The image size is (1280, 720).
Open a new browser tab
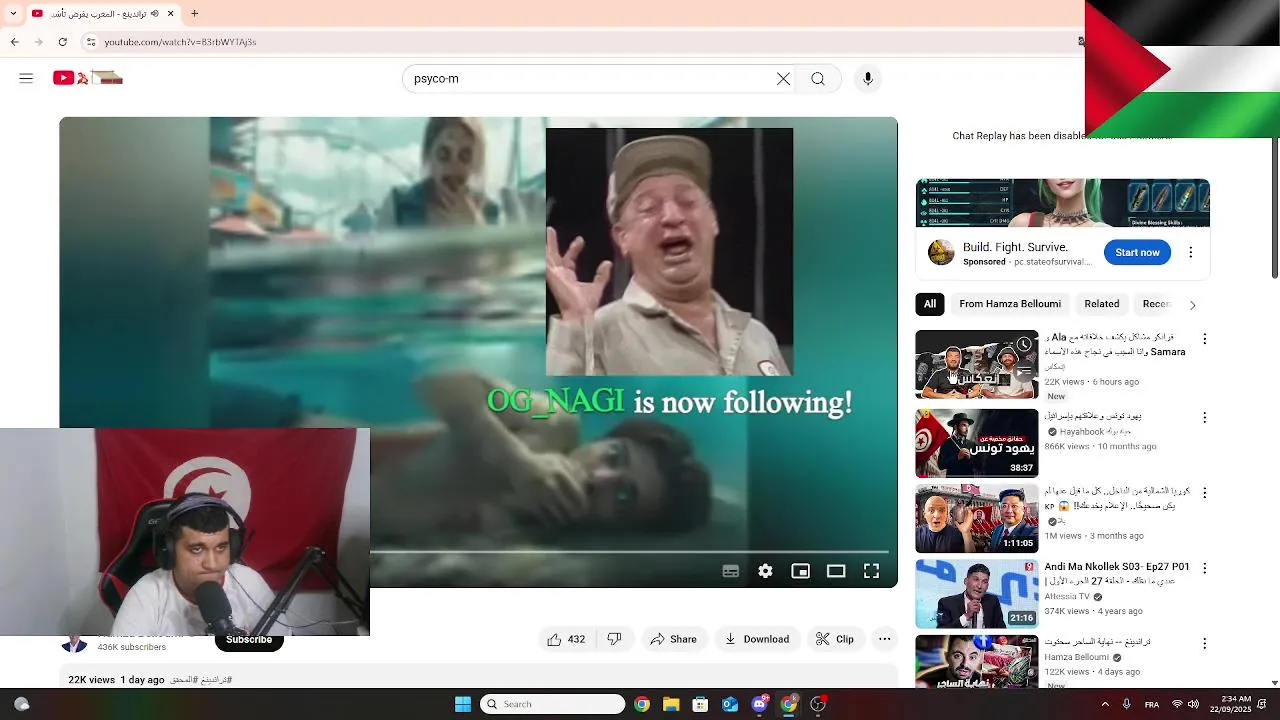[194, 14]
